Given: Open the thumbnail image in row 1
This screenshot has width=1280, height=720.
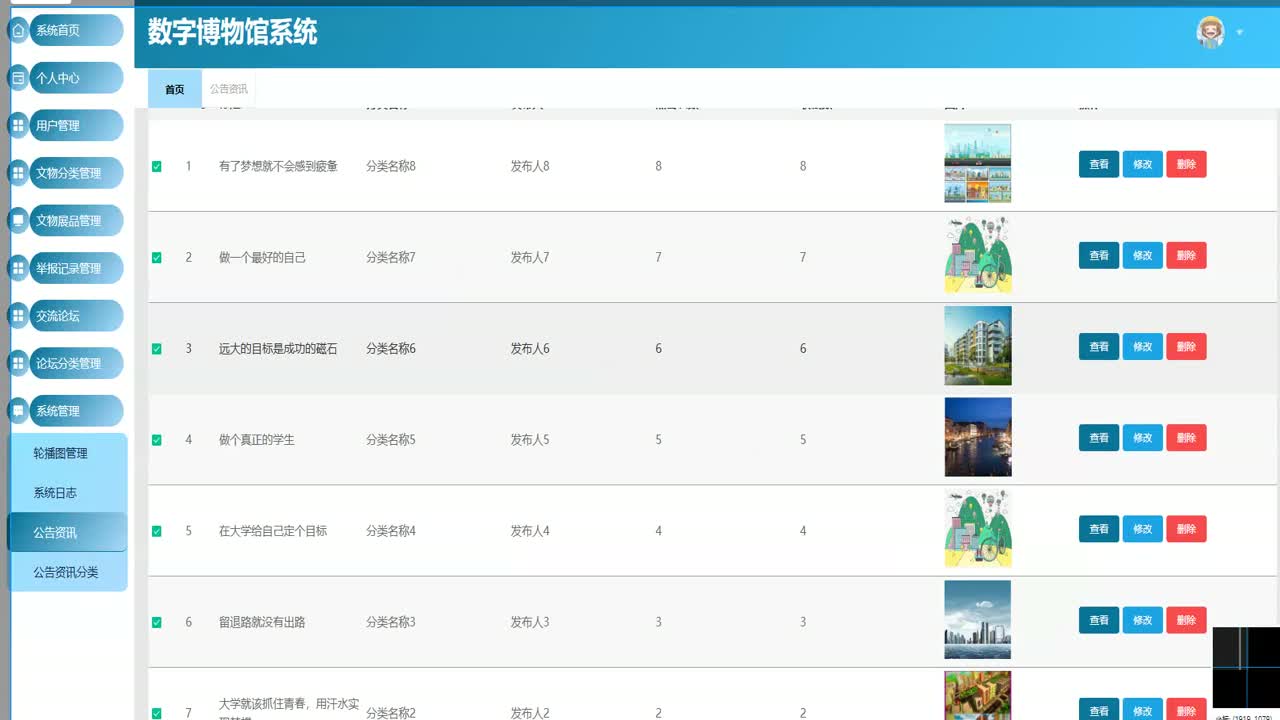Looking at the screenshot, I should click(978, 163).
